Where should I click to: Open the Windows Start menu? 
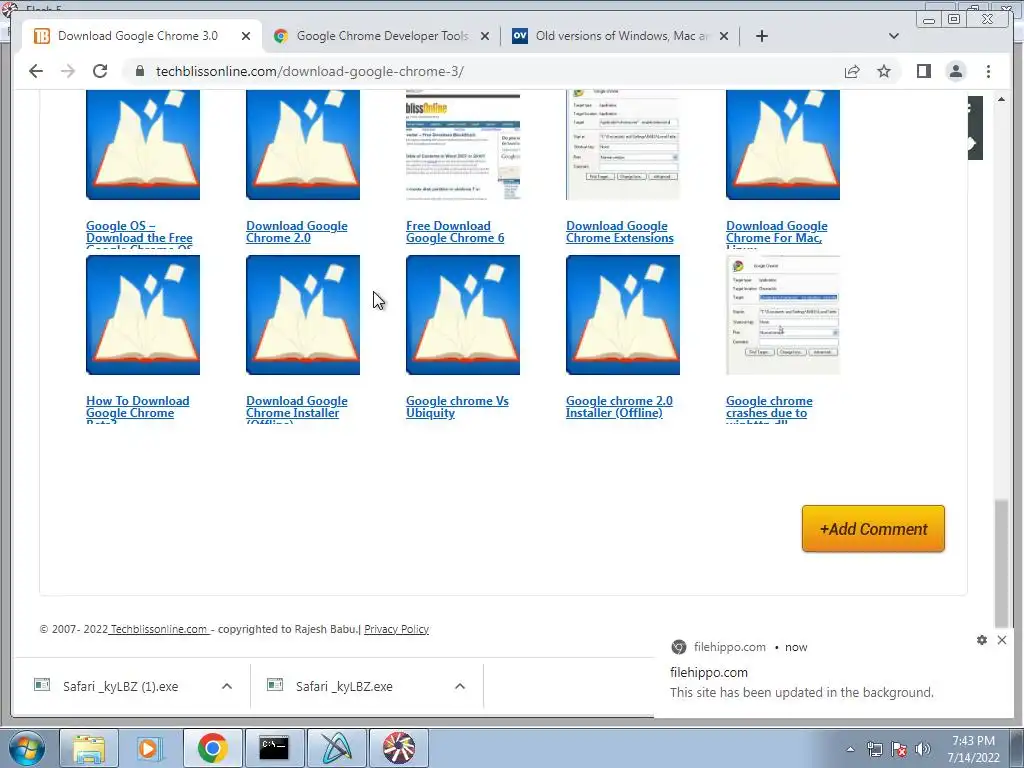[x=25, y=748]
